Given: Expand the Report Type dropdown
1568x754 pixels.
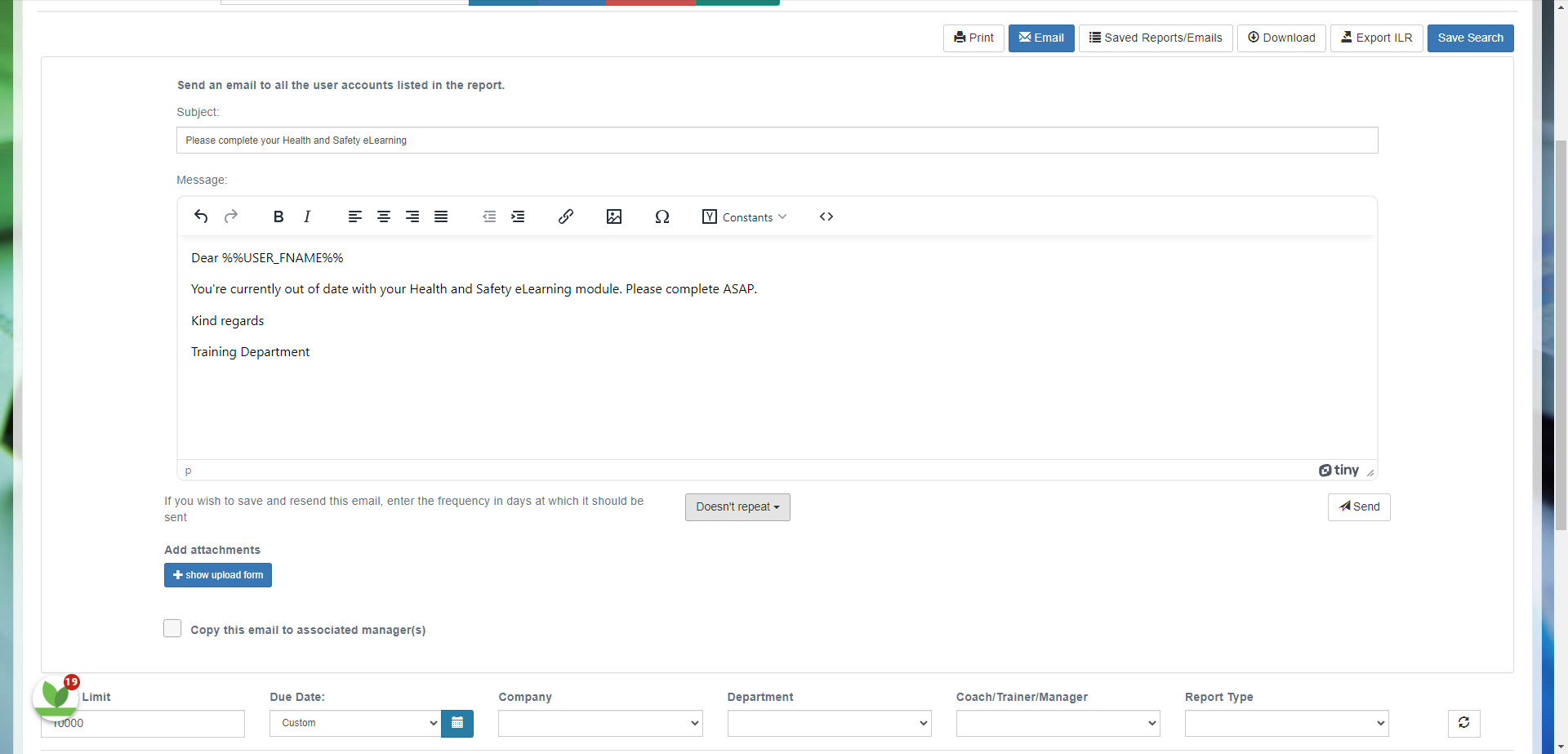Looking at the screenshot, I should (x=1287, y=723).
